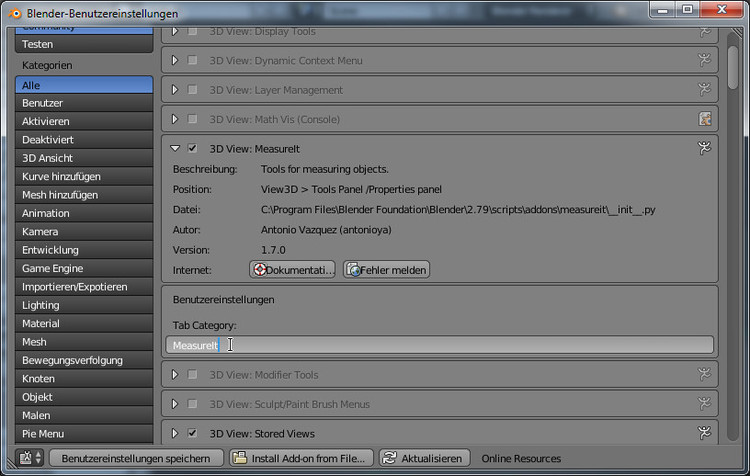The width and height of the screenshot is (750, 476).
Task: Expand the Stored Views add-on details
Action: click(175, 433)
